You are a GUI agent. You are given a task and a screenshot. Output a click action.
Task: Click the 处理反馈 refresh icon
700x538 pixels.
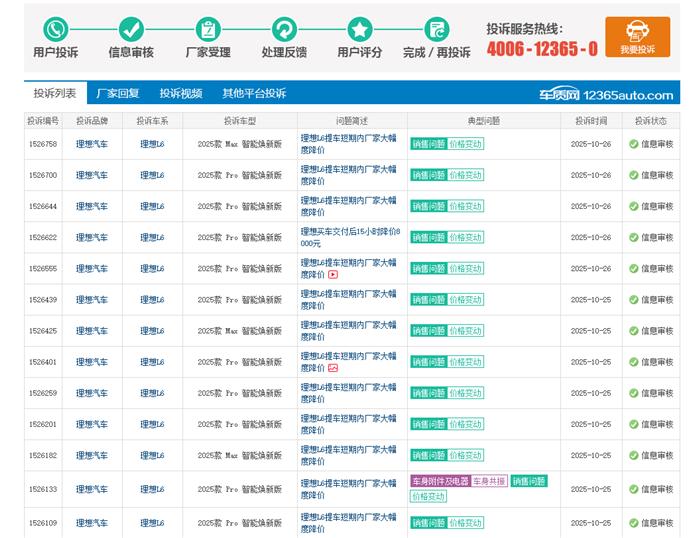[284, 29]
